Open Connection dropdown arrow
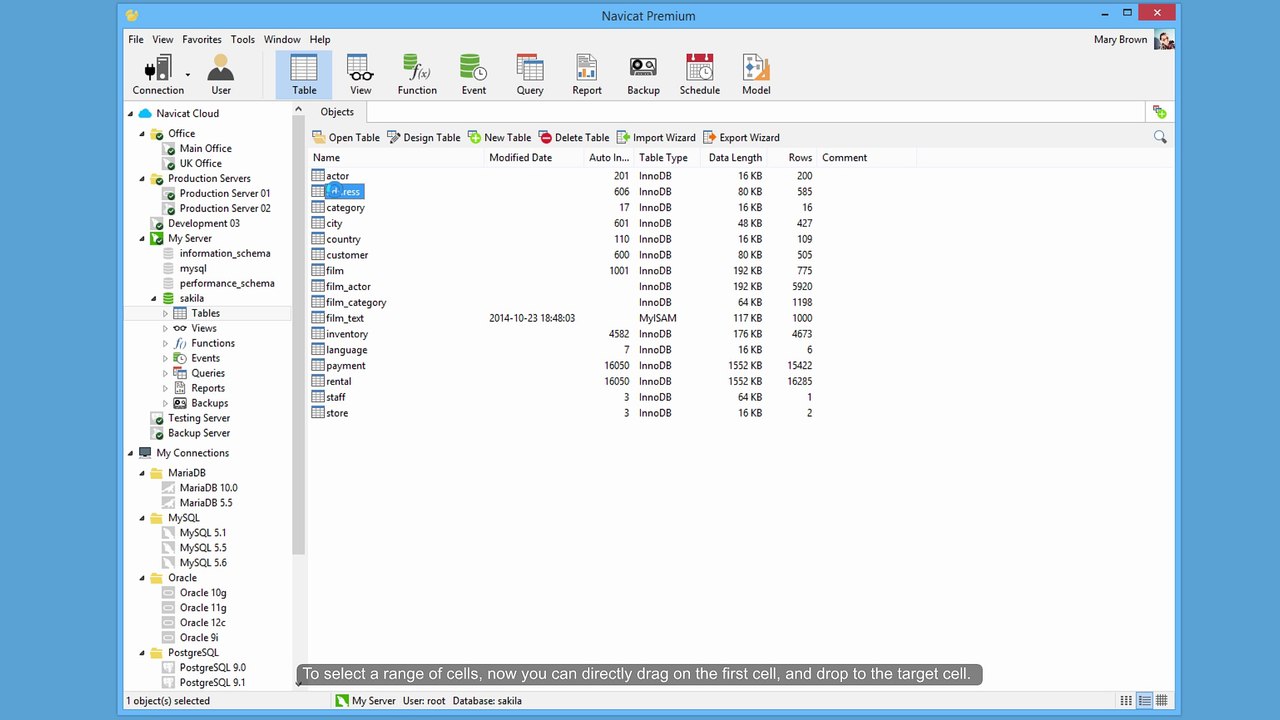Viewport: 1280px width, 720px height. (188, 74)
